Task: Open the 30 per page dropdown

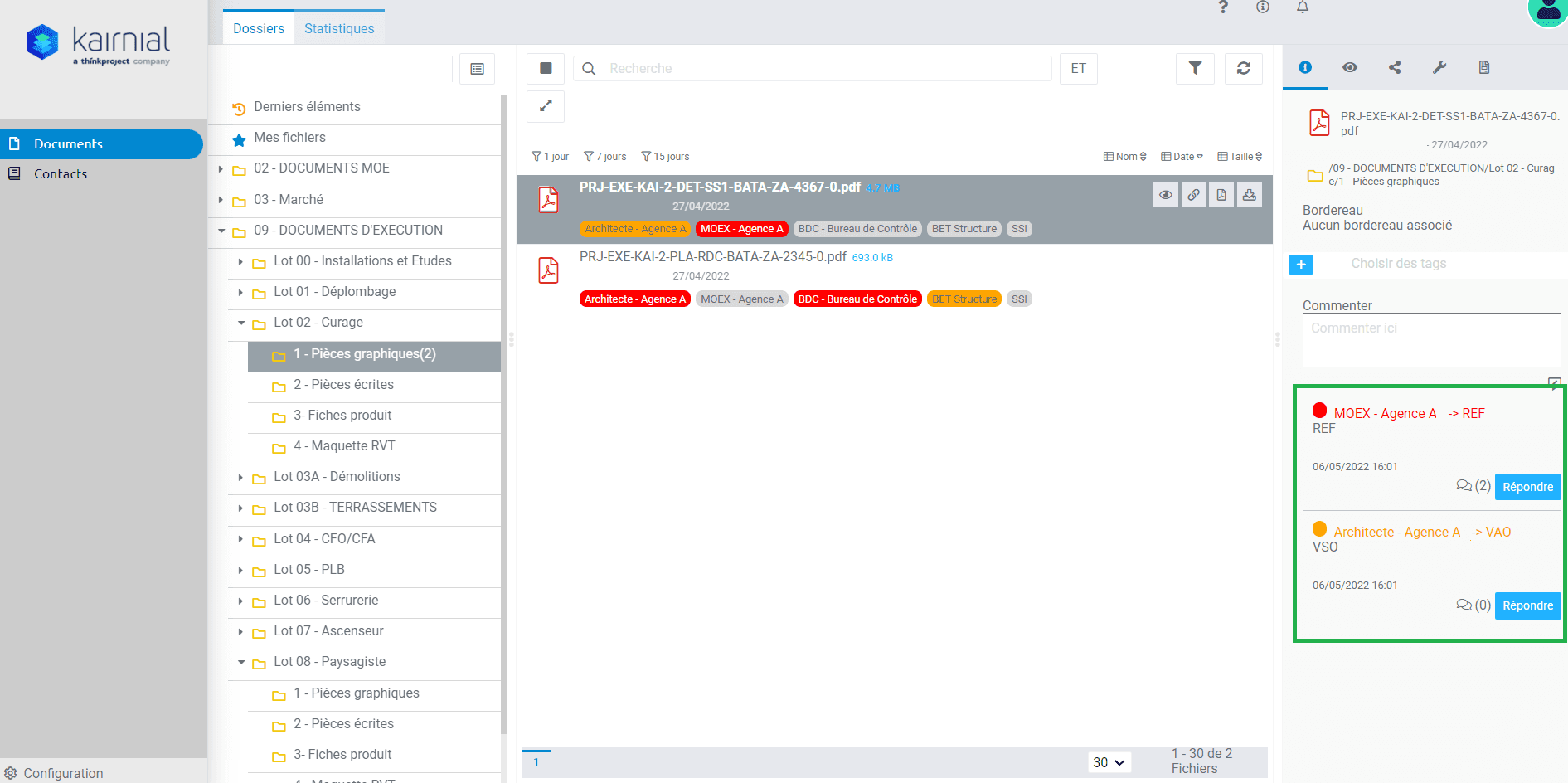Action: (1109, 762)
